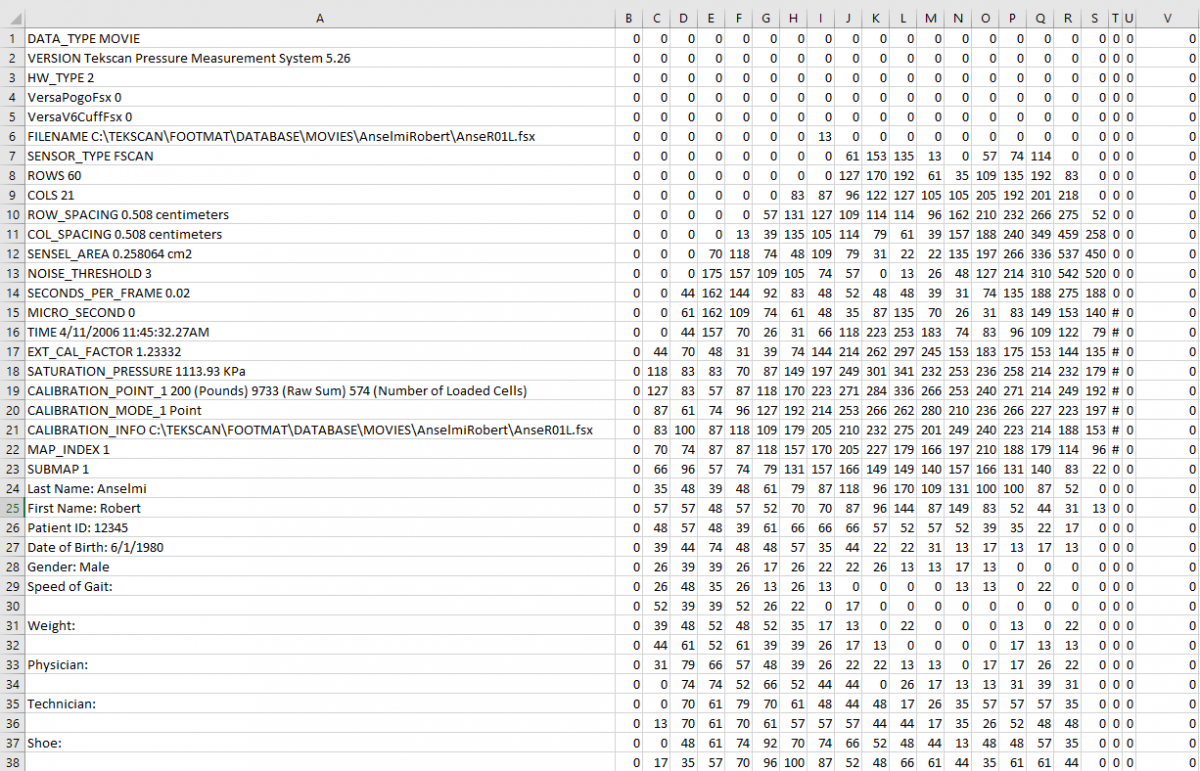
Task: Click value 100 in row 38
Action: (793, 761)
